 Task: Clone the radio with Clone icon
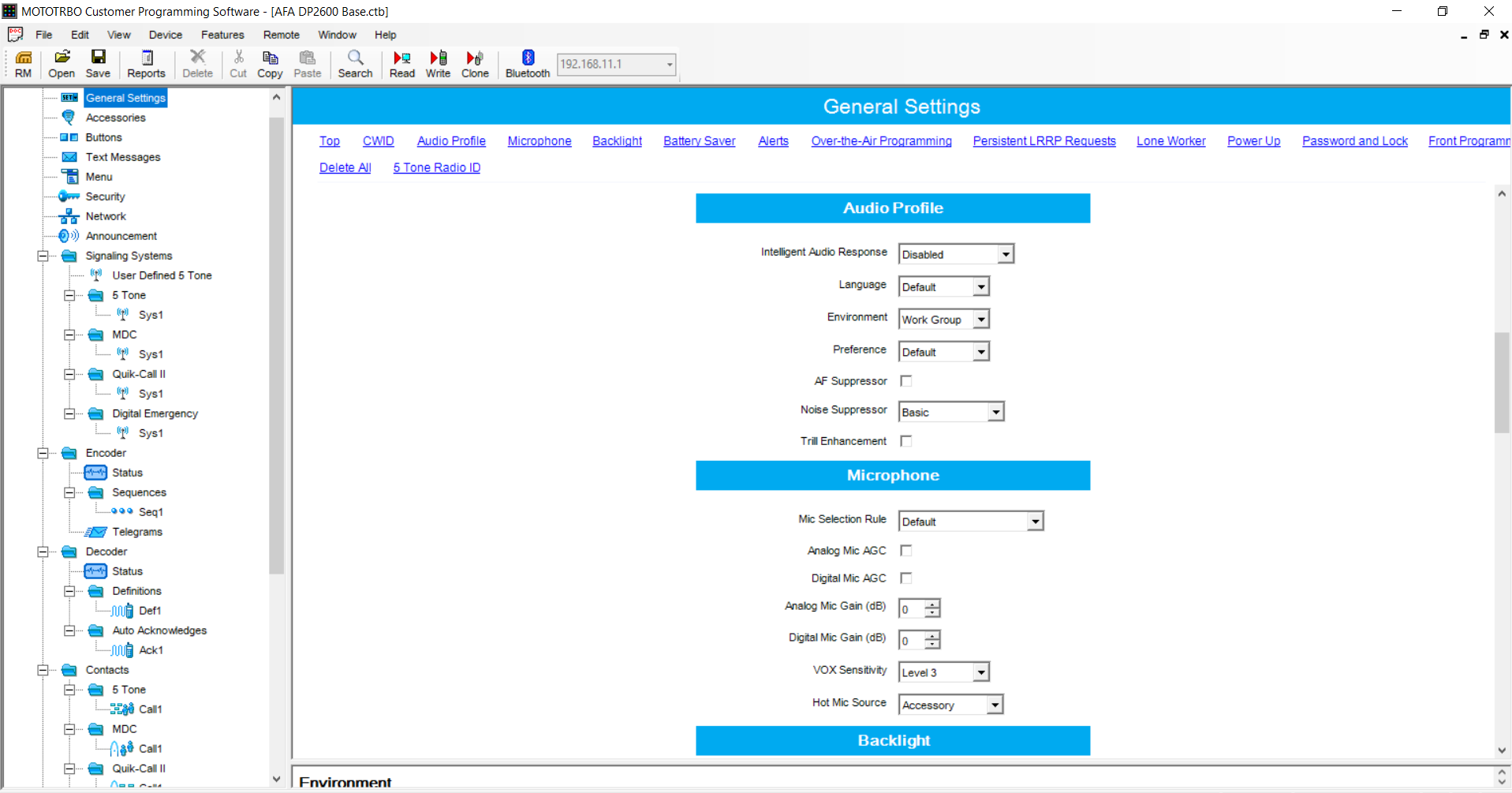475,58
